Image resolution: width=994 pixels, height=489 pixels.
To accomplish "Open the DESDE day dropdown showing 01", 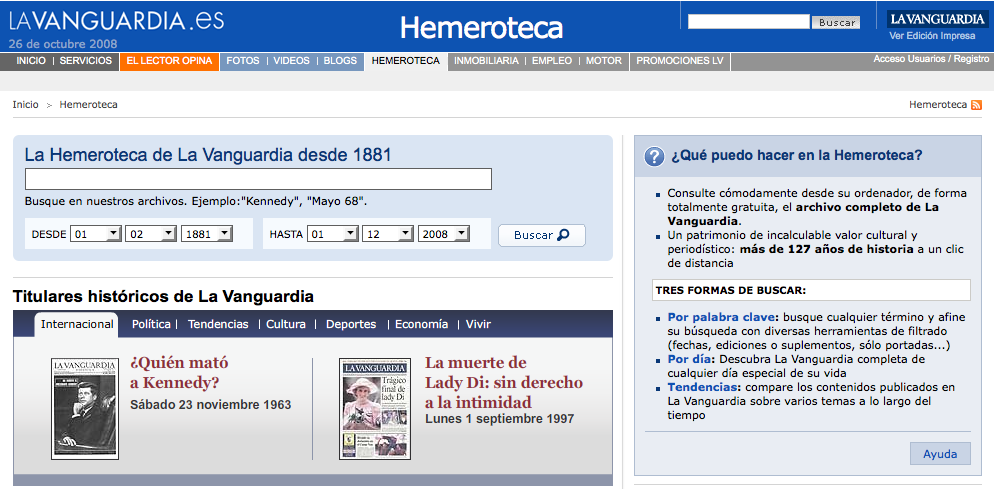I will click(x=96, y=234).
